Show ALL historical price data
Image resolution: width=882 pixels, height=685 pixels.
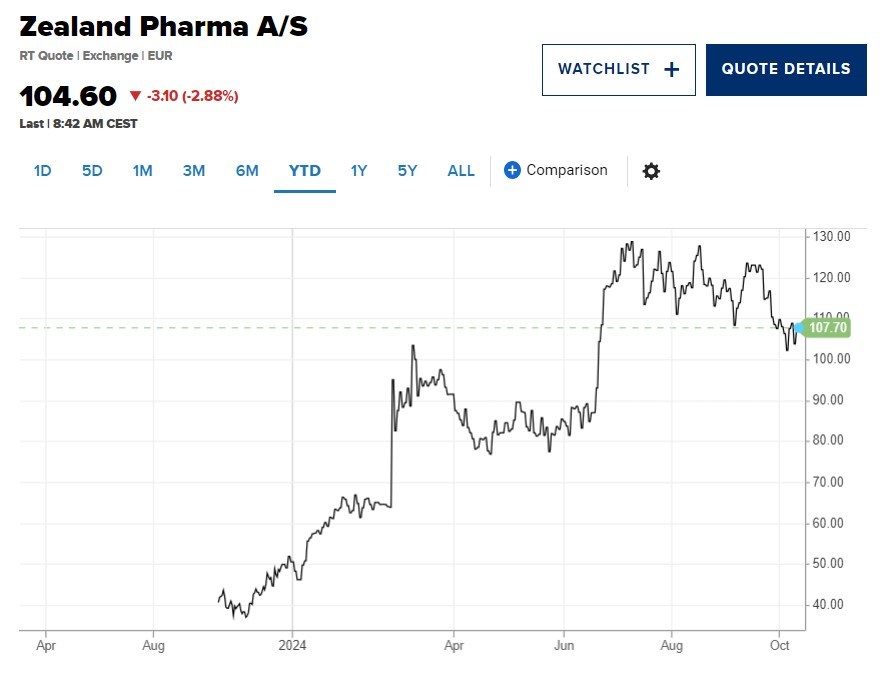tap(461, 171)
